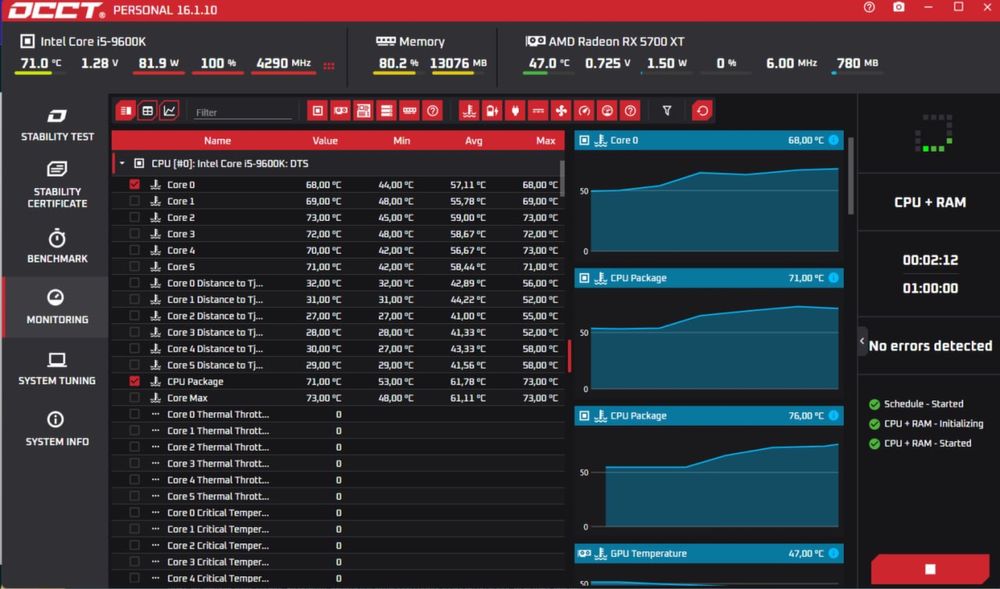This screenshot has width=1000, height=589.
Task: Check the Core Max checkbox
Action: 134,398
